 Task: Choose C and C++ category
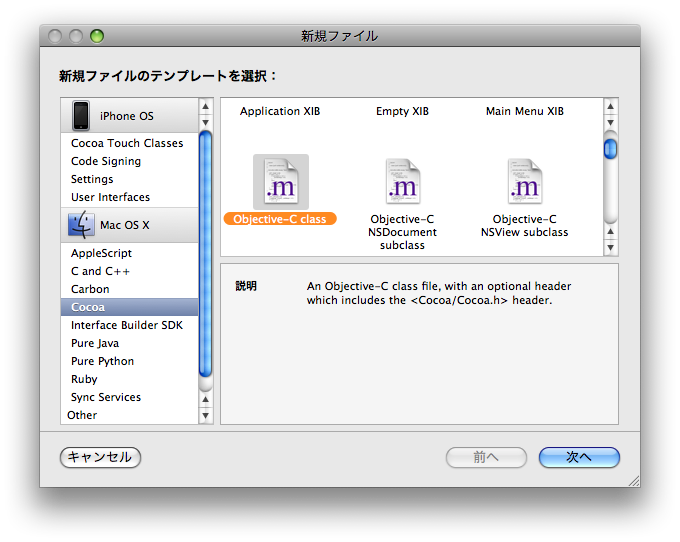(x=130, y=271)
